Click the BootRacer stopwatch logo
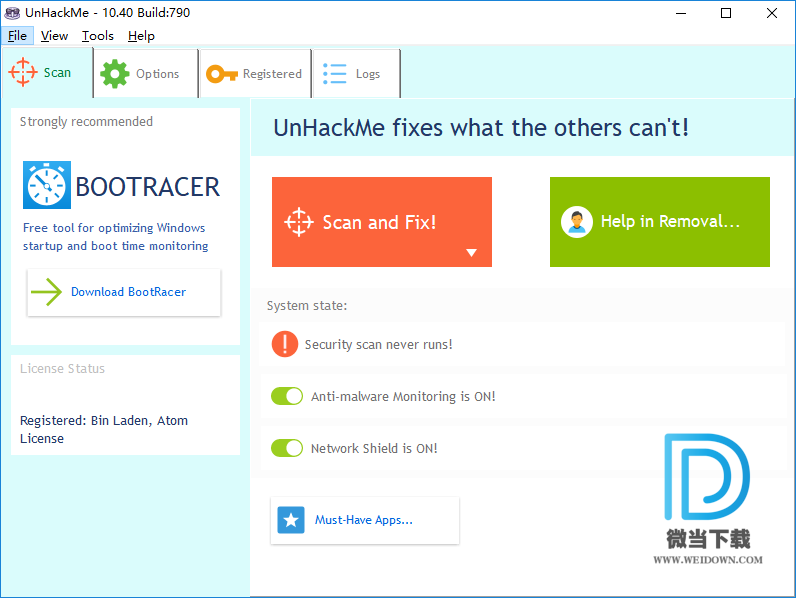The width and height of the screenshot is (796, 598). point(46,186)
